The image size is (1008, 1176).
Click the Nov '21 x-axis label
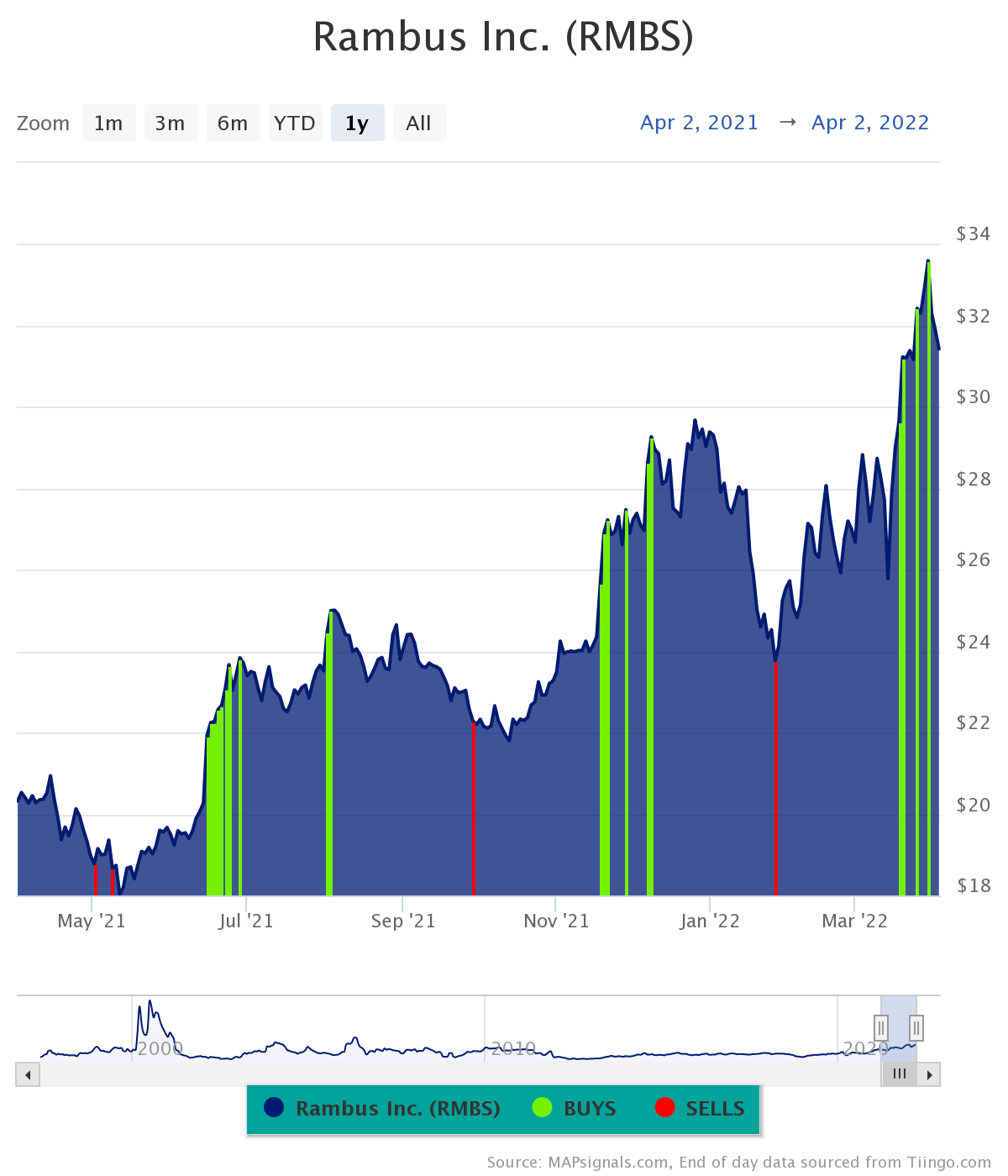[556, 921]
